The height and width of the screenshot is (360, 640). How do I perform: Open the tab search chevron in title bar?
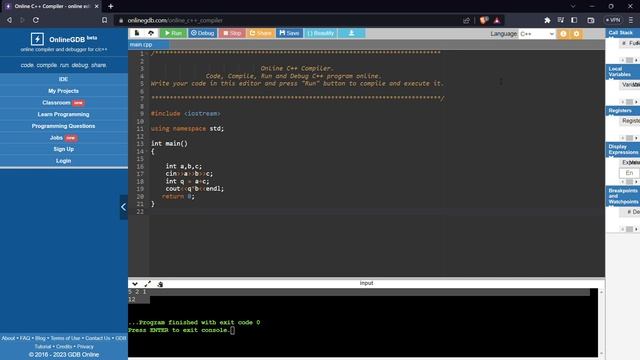click(573, 6)
